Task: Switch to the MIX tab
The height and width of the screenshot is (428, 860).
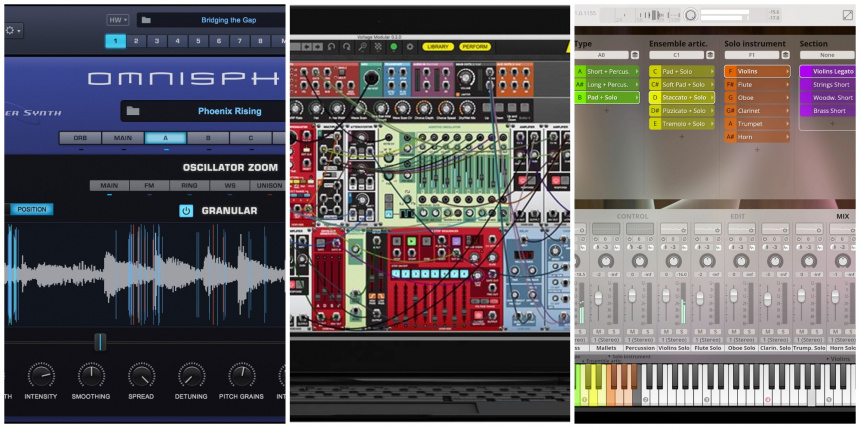Action: (x=842, y=217)
